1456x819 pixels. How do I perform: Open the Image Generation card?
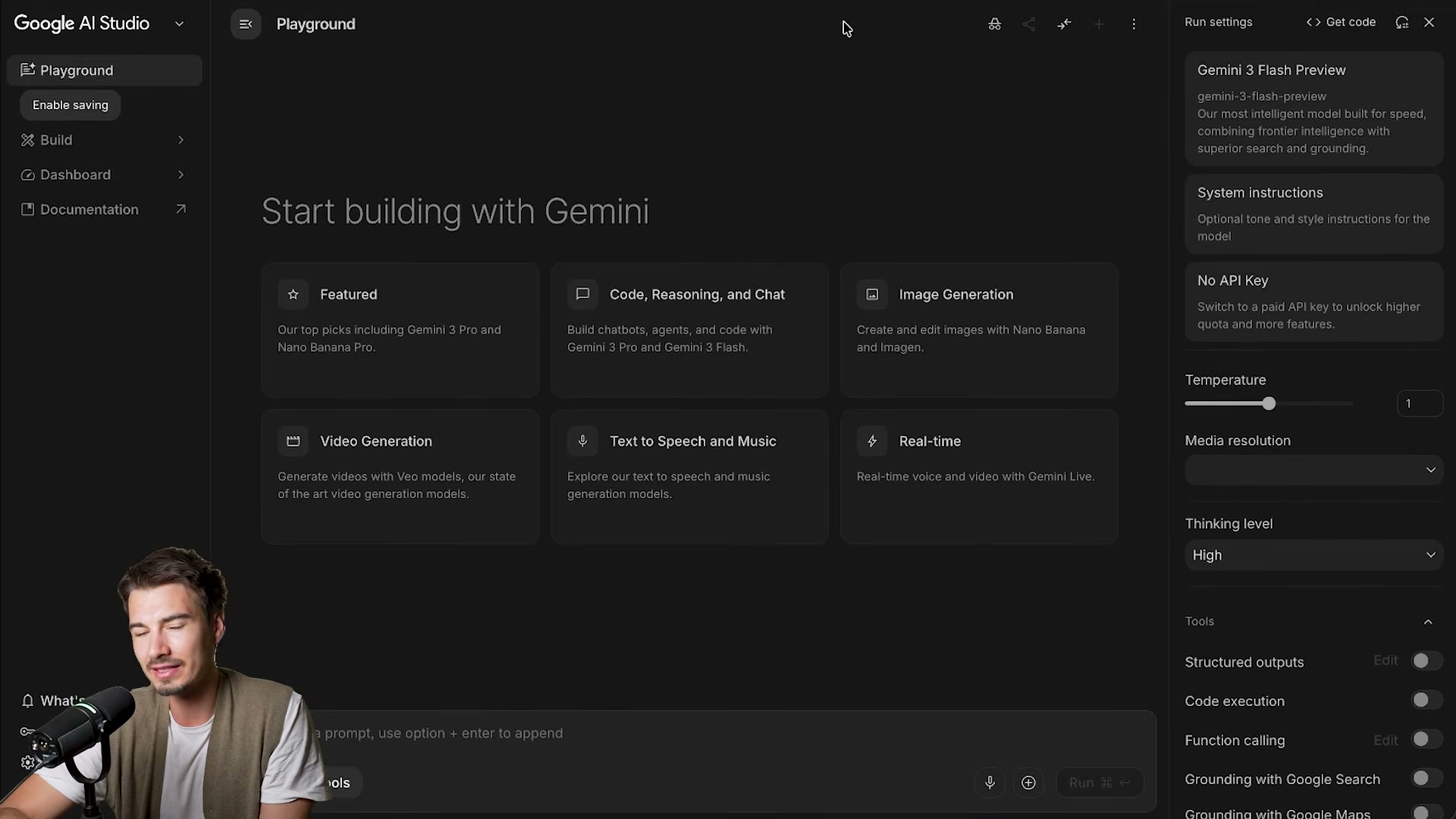click(979, 331)
